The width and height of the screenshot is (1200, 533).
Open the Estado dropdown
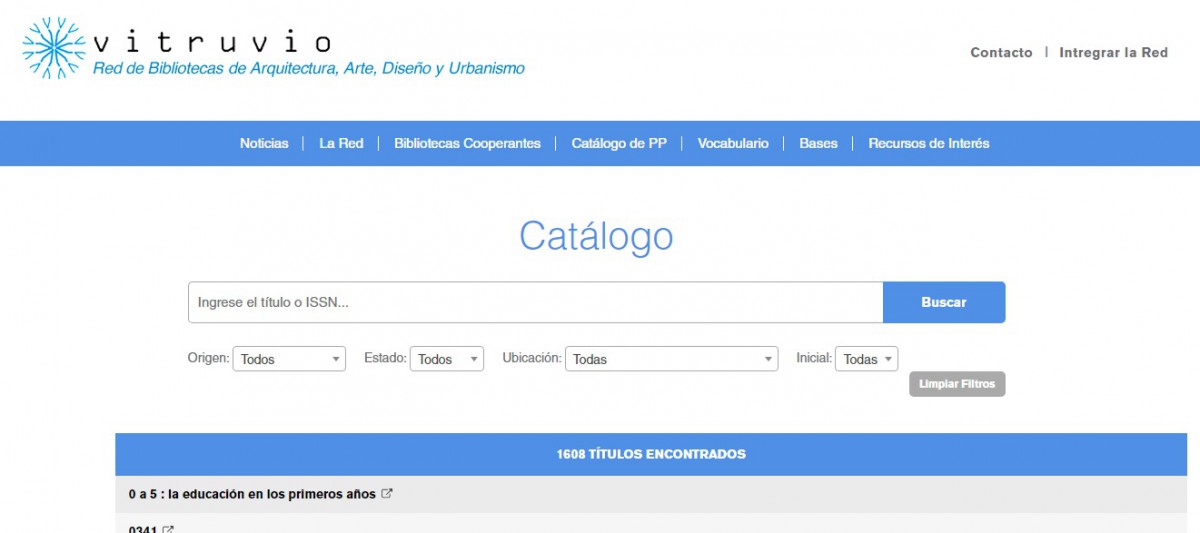(446, 359)
